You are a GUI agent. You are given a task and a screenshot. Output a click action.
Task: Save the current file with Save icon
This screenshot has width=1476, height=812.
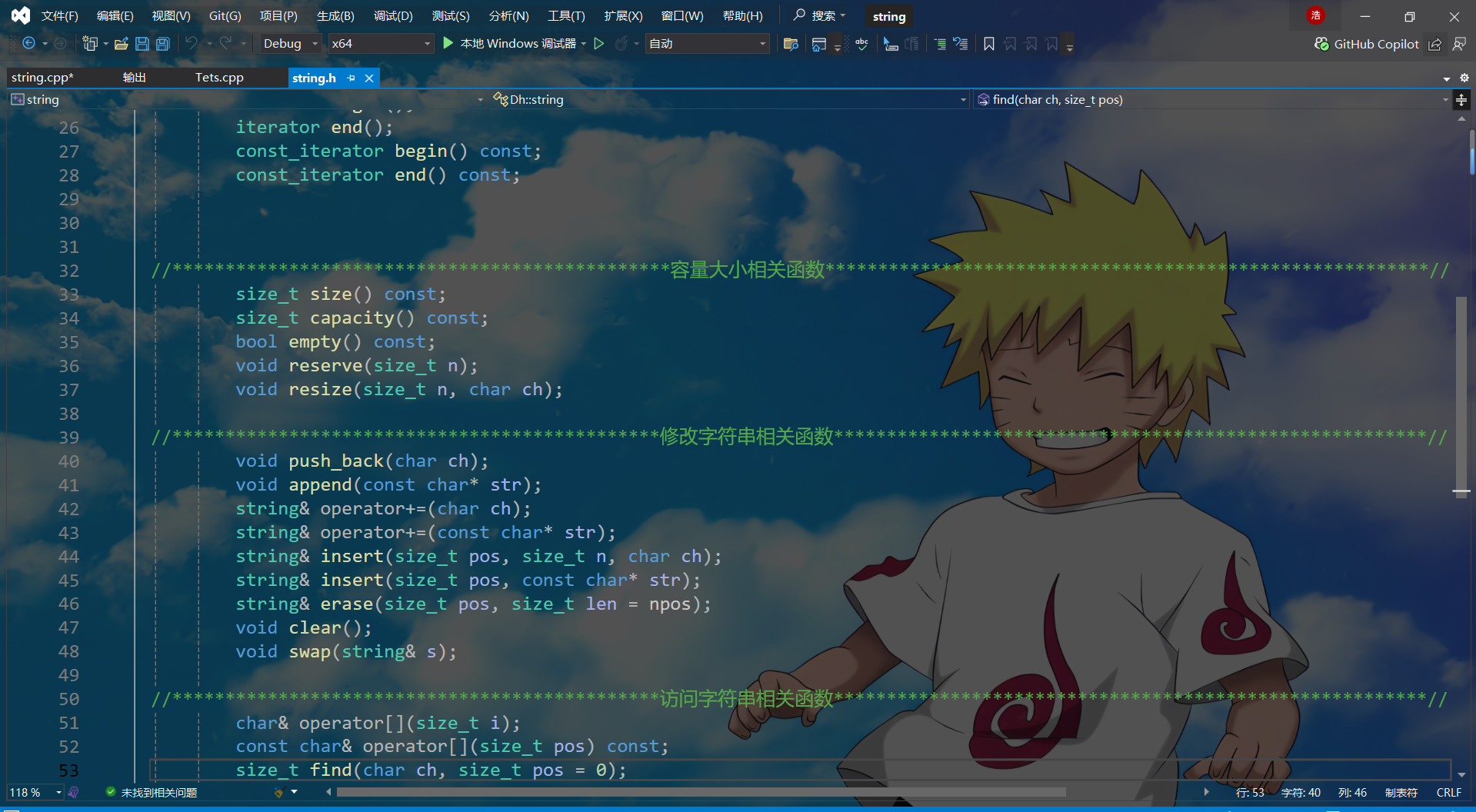142,44
